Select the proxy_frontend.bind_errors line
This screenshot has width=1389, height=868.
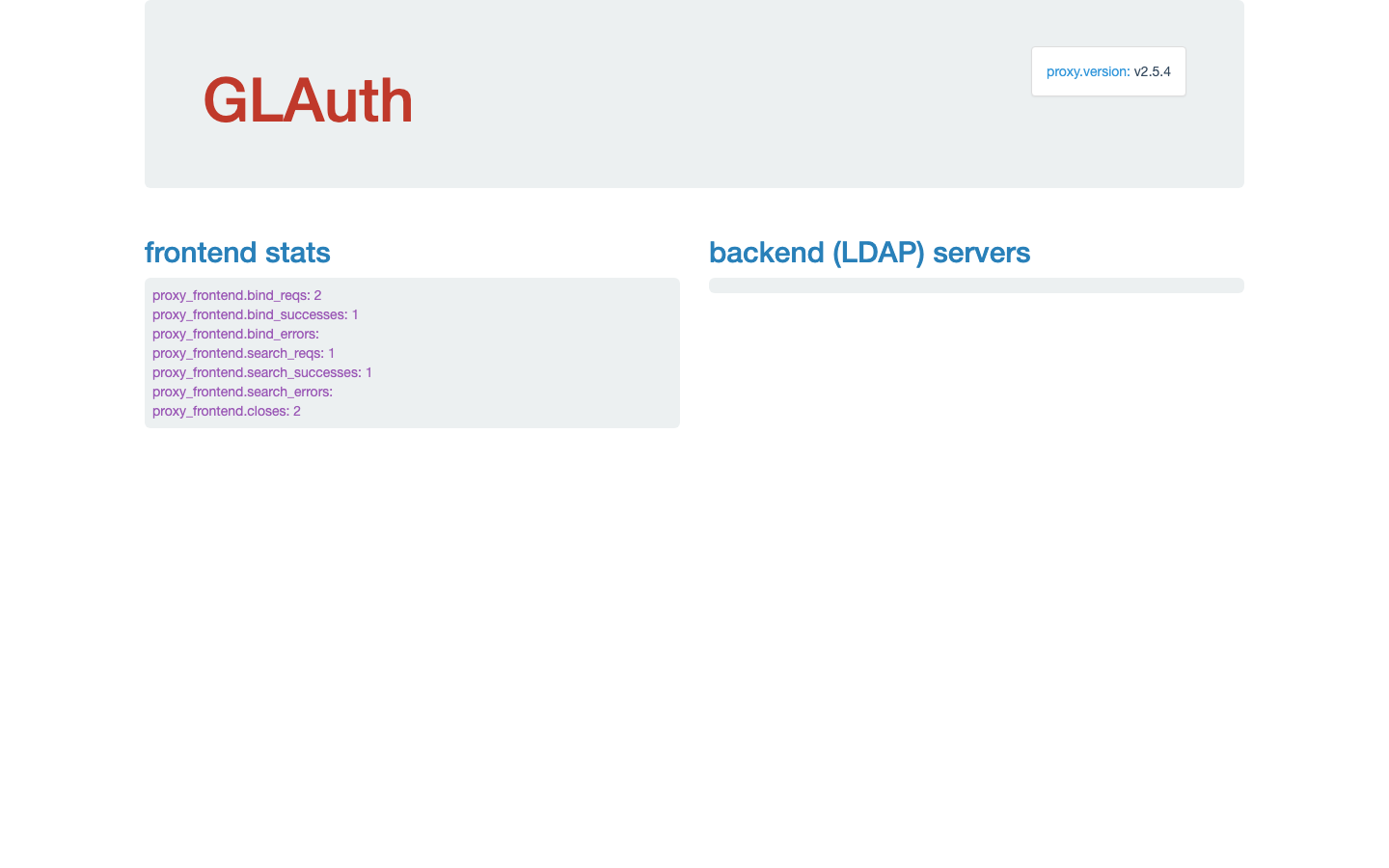[235, 334]
